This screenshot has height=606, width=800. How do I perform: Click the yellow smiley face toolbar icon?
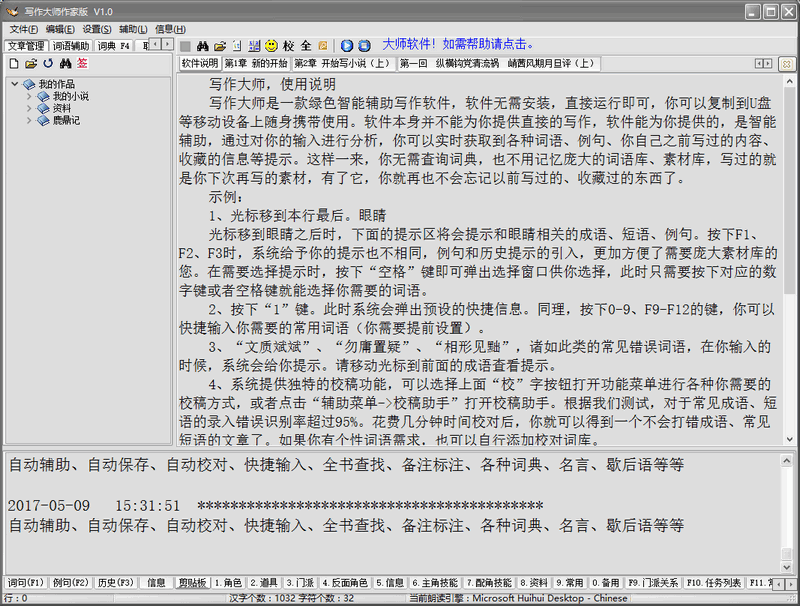(x=271, y=46)
